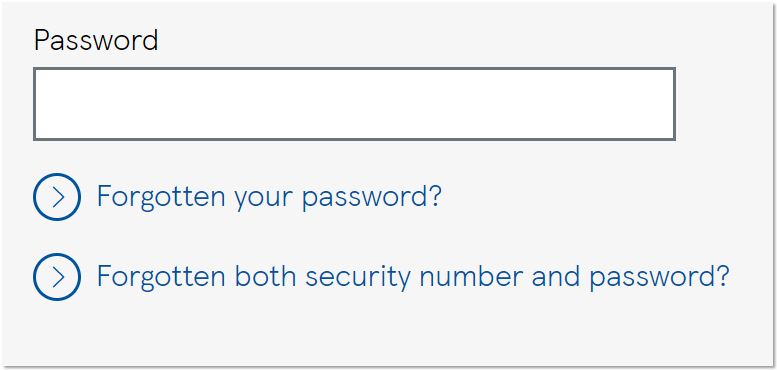
Task: Select the blue circle icon on the last row
Action: point(57,277)
